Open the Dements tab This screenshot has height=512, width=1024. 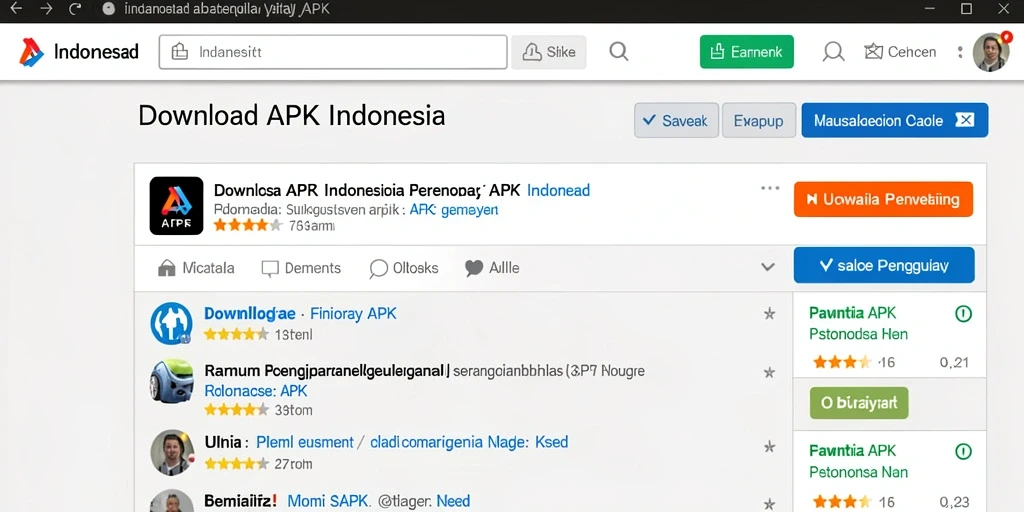click(301, 268)
